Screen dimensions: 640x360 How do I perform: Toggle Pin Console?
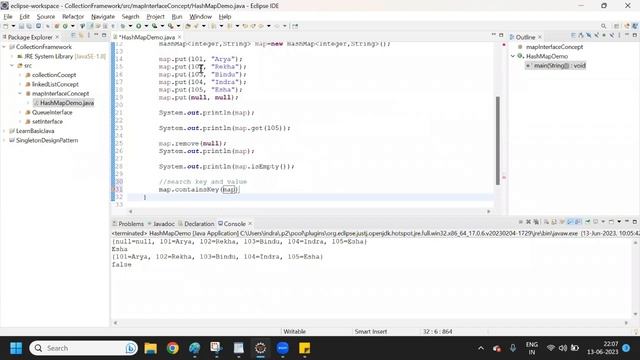pos(588,222)
